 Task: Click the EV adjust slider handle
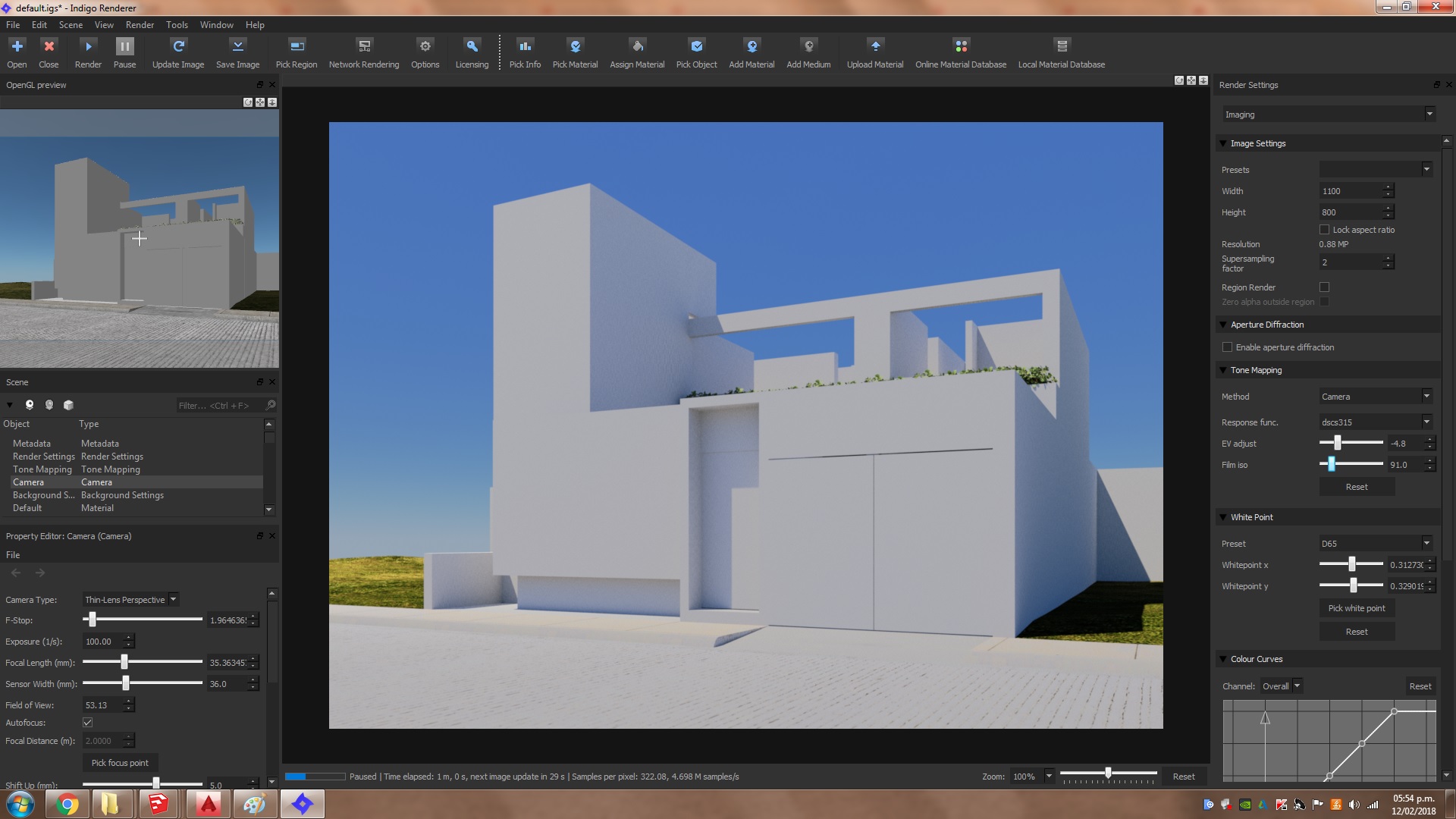pos(1338,443)
